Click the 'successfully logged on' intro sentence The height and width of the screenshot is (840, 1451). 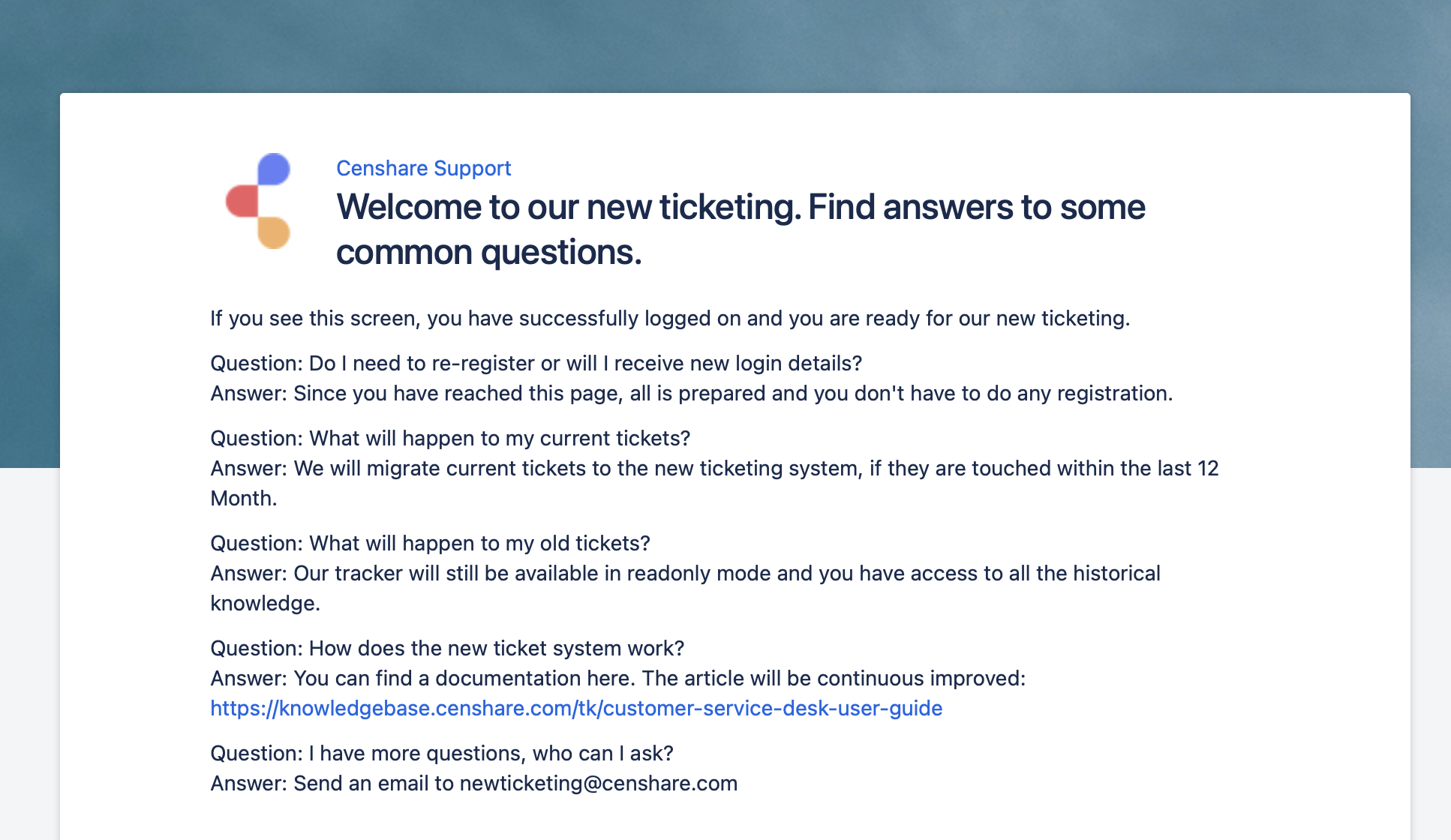click(670, 318)
